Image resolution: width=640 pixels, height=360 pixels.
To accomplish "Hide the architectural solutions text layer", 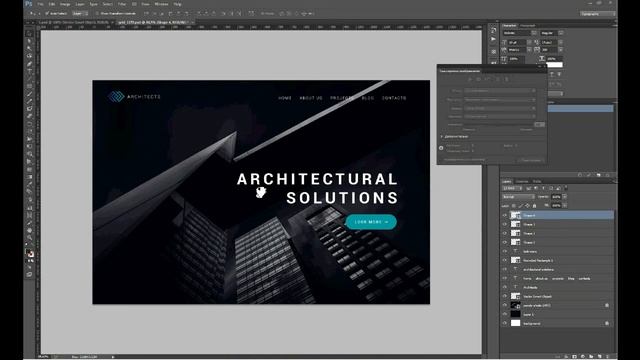I will tap(505, 269).
